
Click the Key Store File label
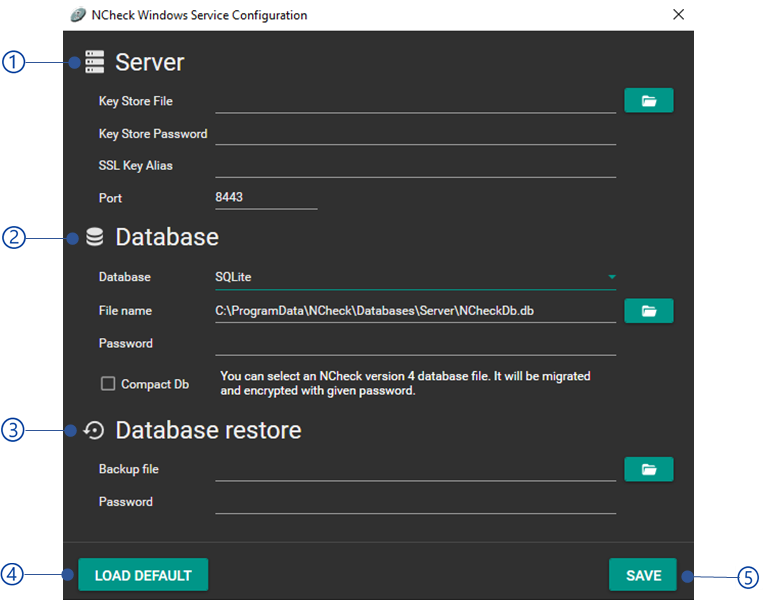click(x=136, y=101)
